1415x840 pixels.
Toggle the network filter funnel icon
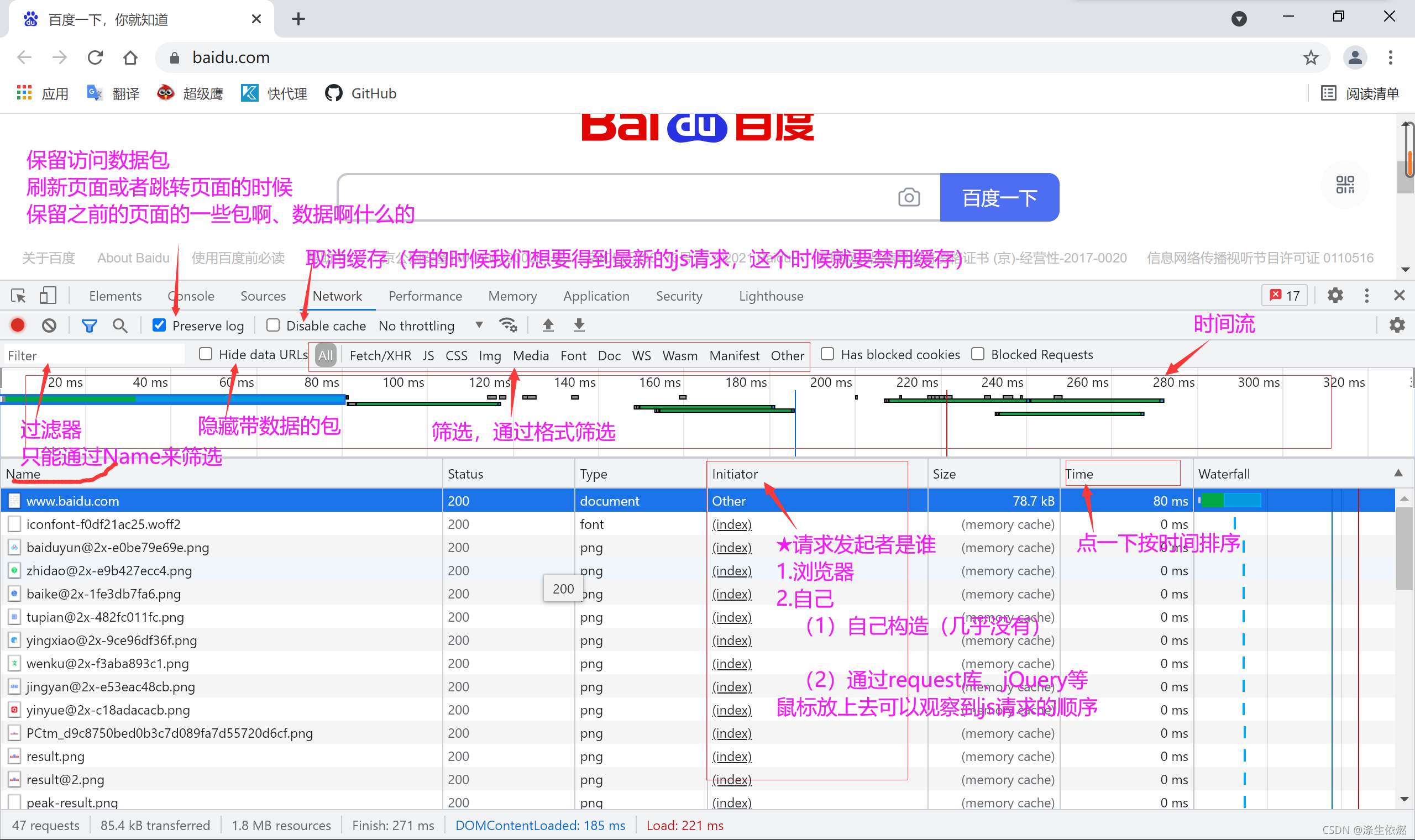pyautogui.click(x=89, y=326)
